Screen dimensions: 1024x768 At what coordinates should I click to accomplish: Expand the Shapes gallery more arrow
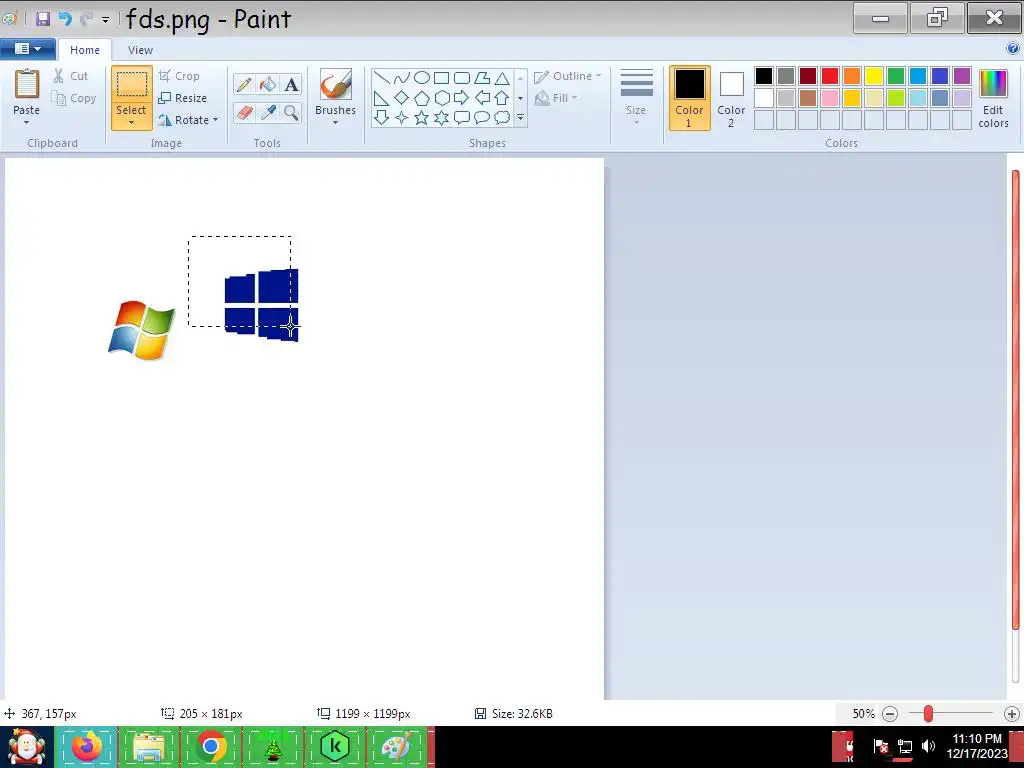pos(520,118)
